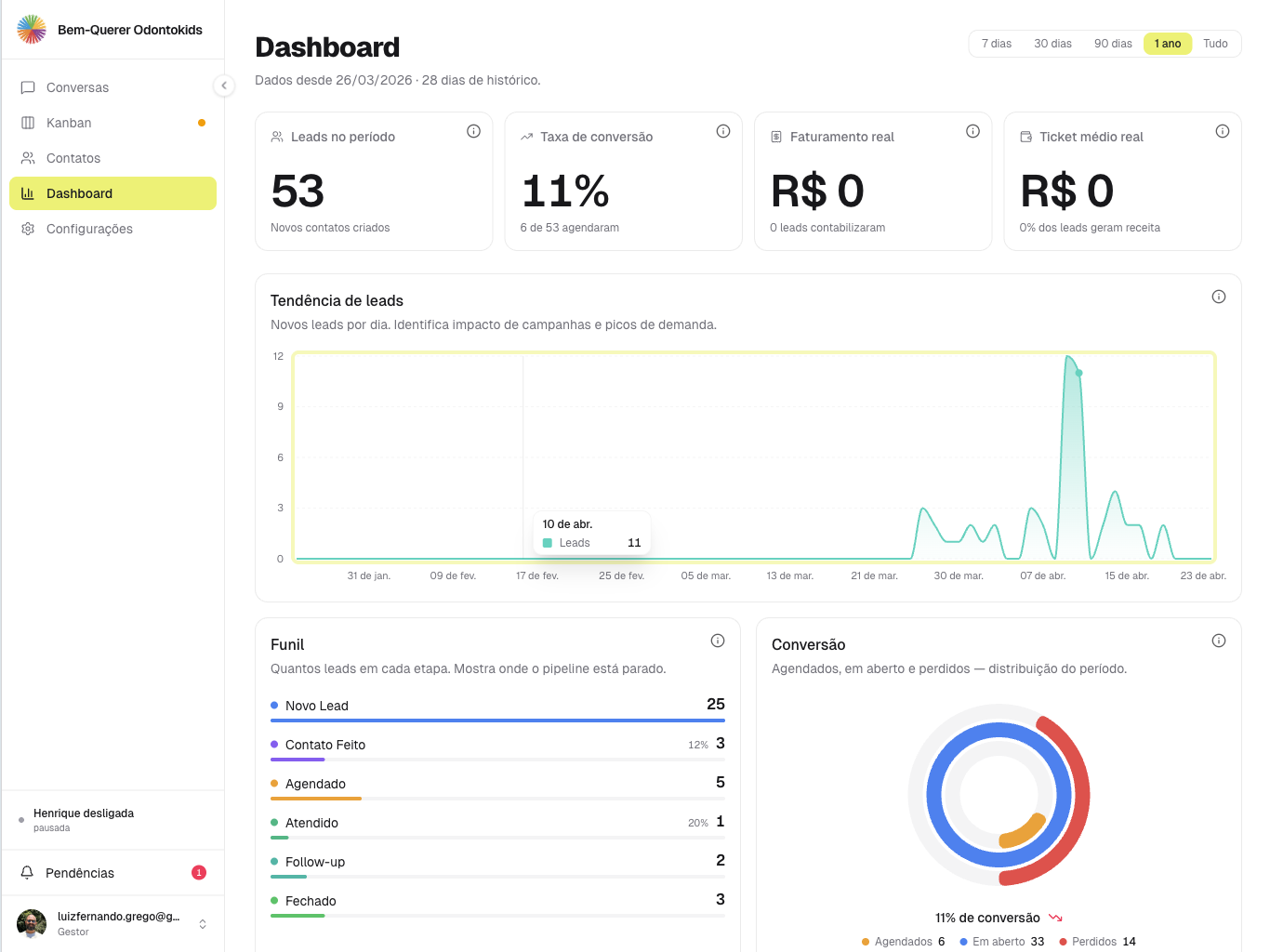Click info icon on Ticket médio real card
This screenshot has height=952, width=1270.
click(x=1222, y=131)
